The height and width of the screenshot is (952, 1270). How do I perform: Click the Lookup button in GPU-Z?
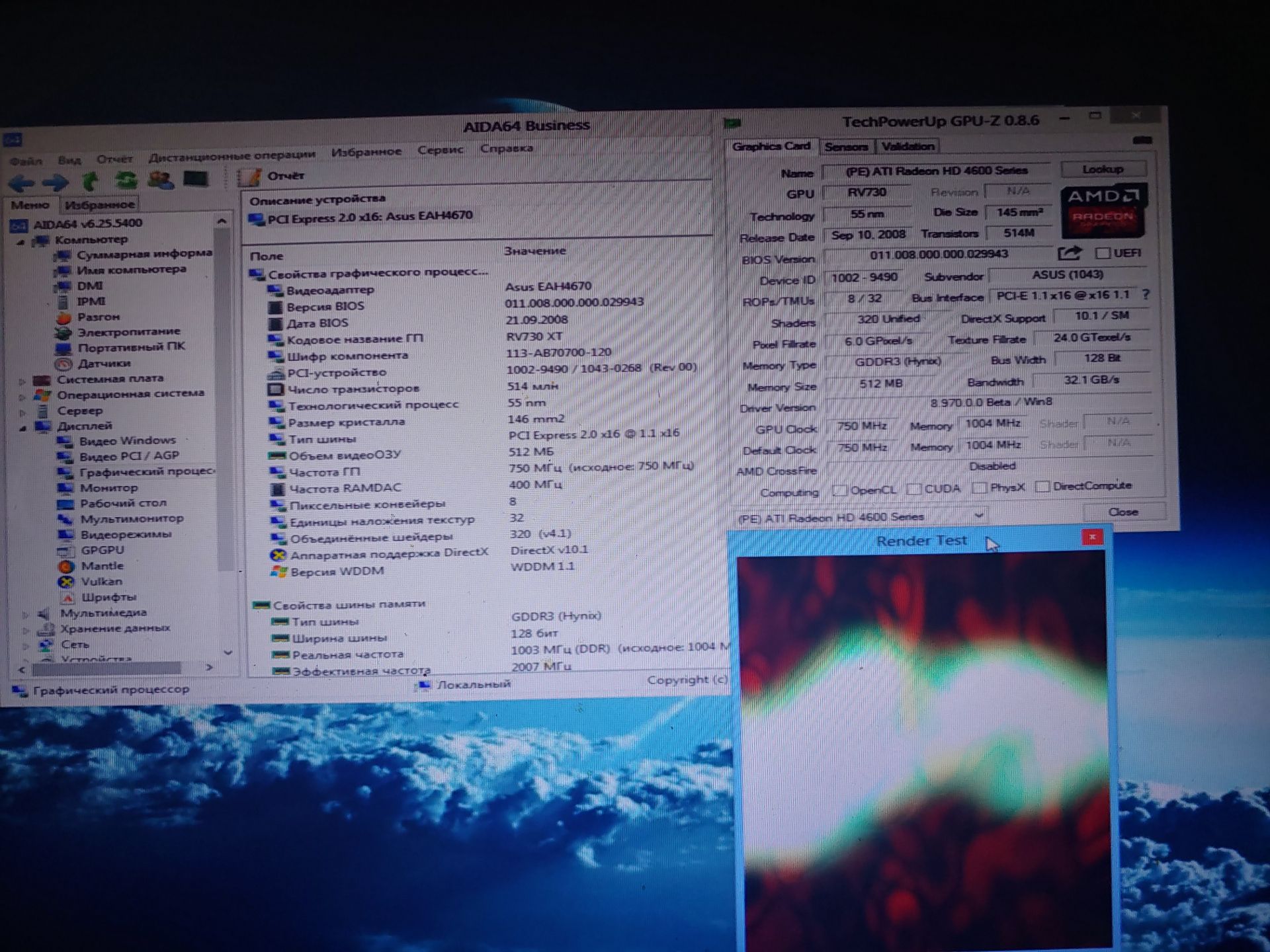click(x=1103, y=169)
